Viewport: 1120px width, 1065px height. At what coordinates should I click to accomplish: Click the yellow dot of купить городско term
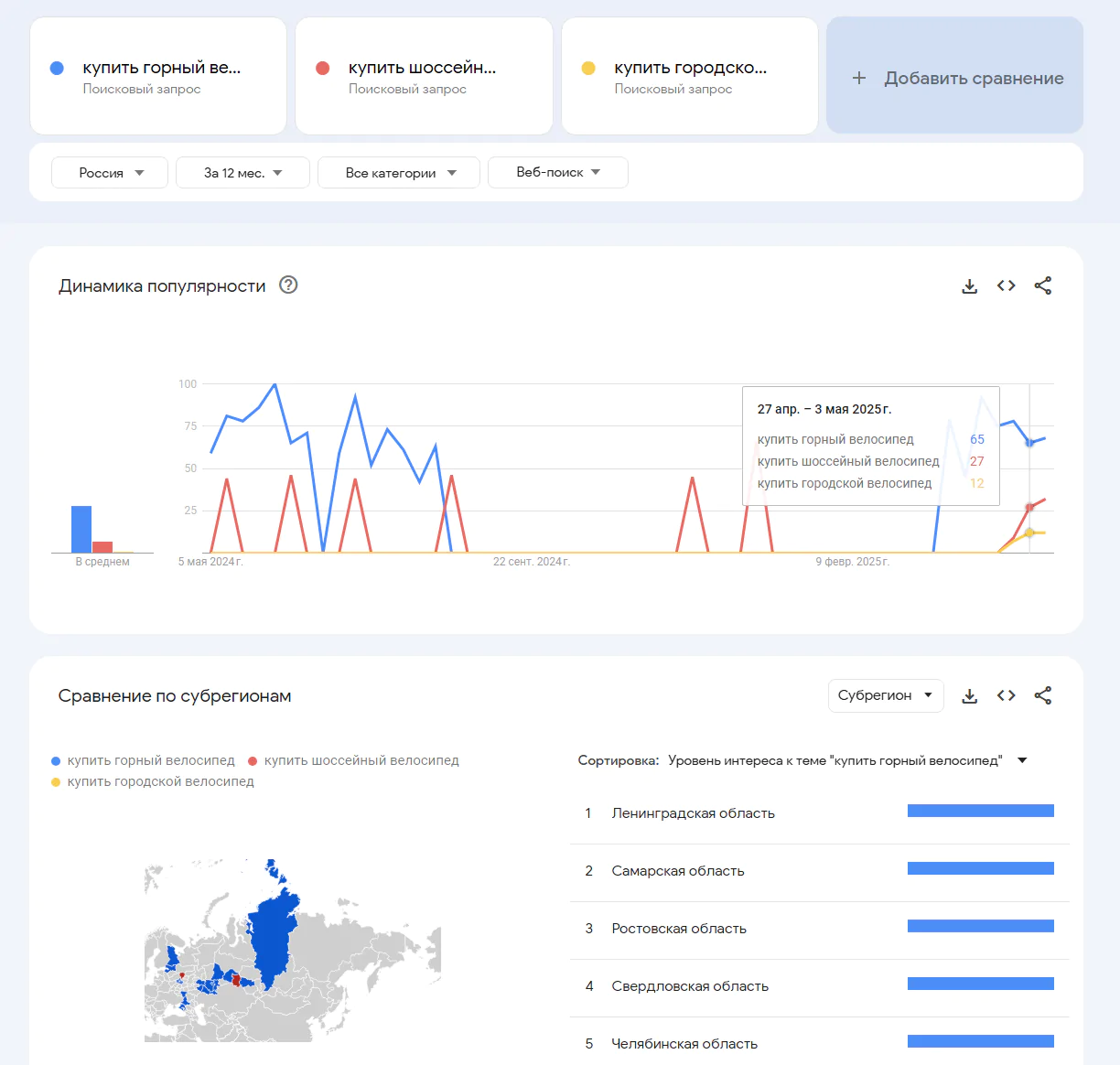tap(588, 68)
